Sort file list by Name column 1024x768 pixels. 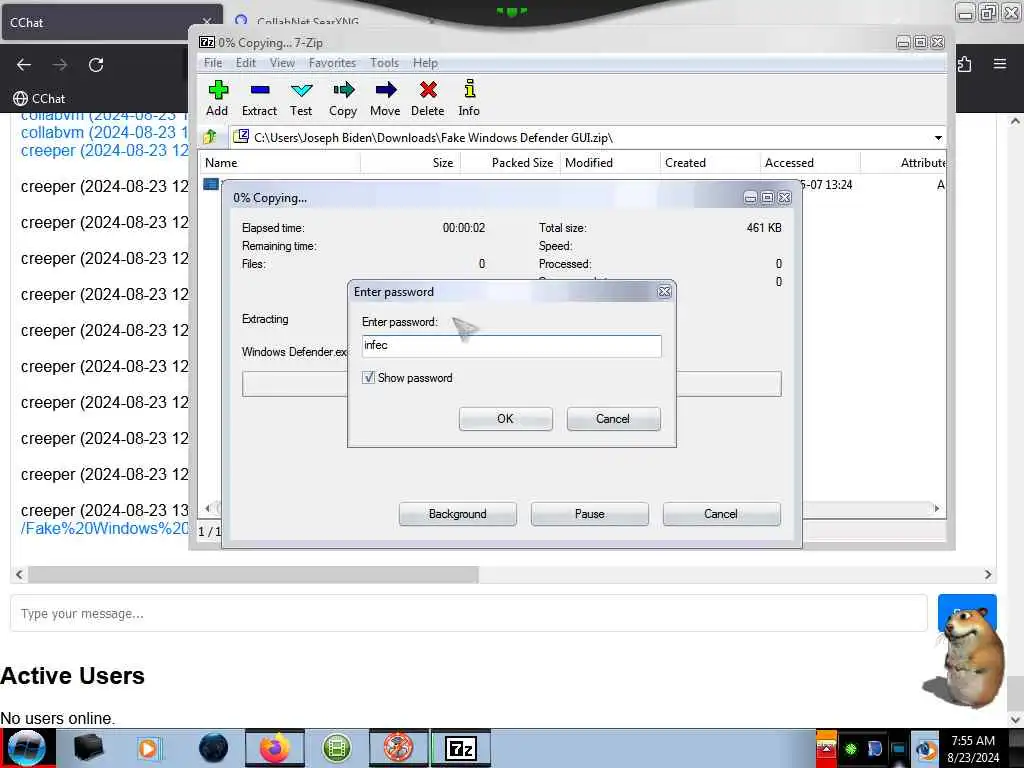click(281, 163)
